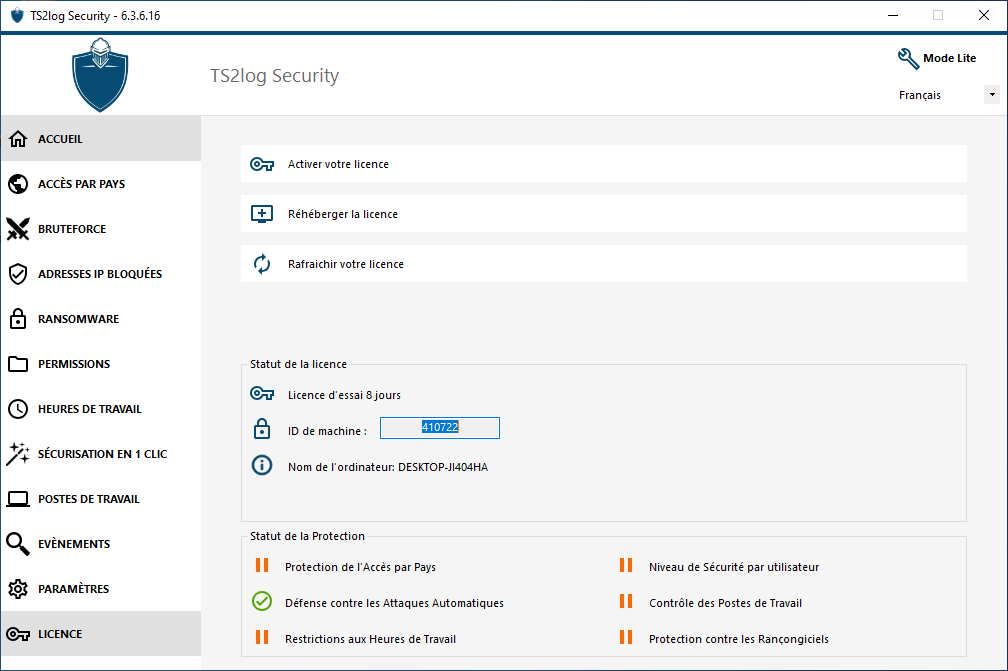The image size is (1008, 671).
Task: Click Protection contre les Rançongiciels label
Action: point(739,639)
